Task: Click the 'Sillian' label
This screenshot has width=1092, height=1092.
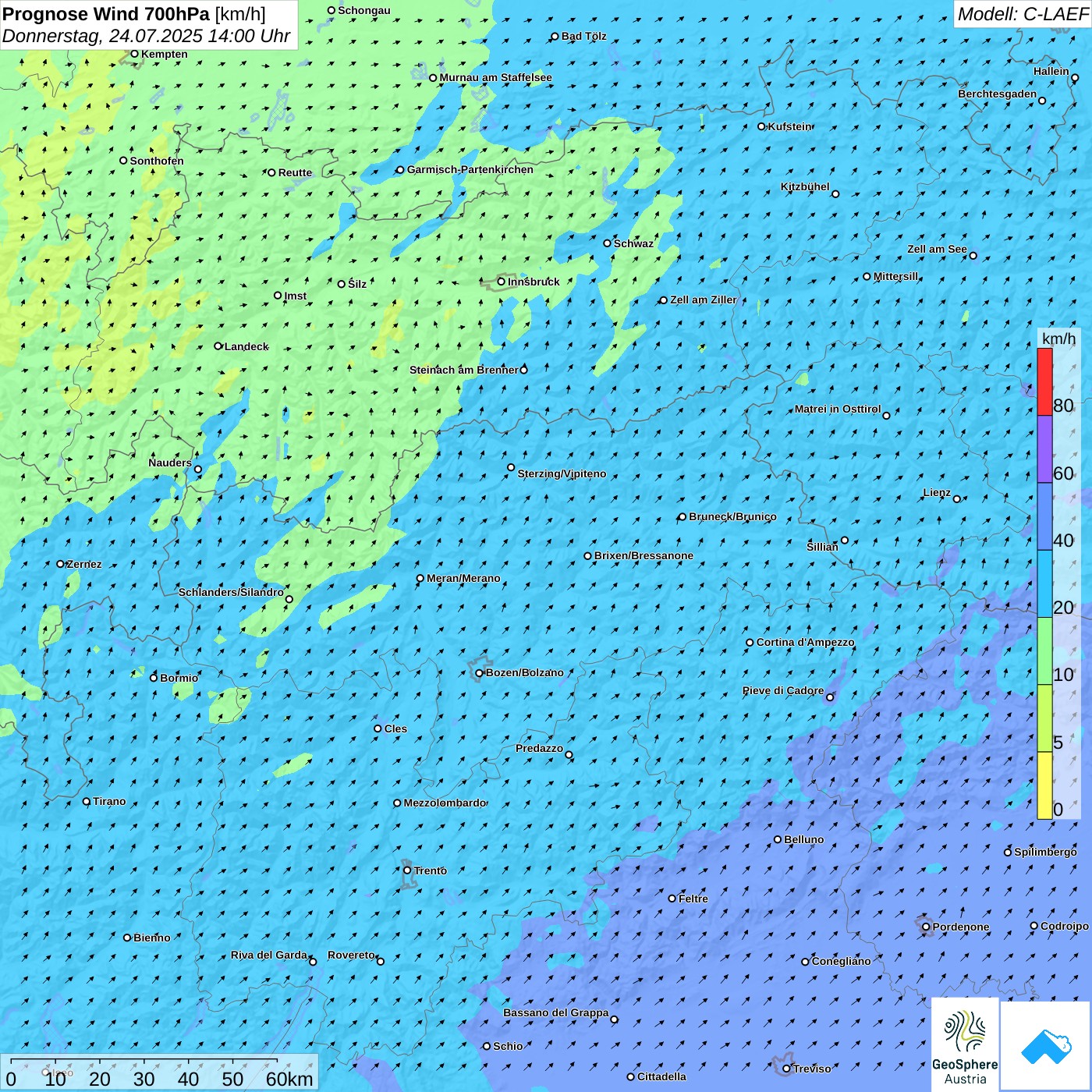Action: coord(822,547)
